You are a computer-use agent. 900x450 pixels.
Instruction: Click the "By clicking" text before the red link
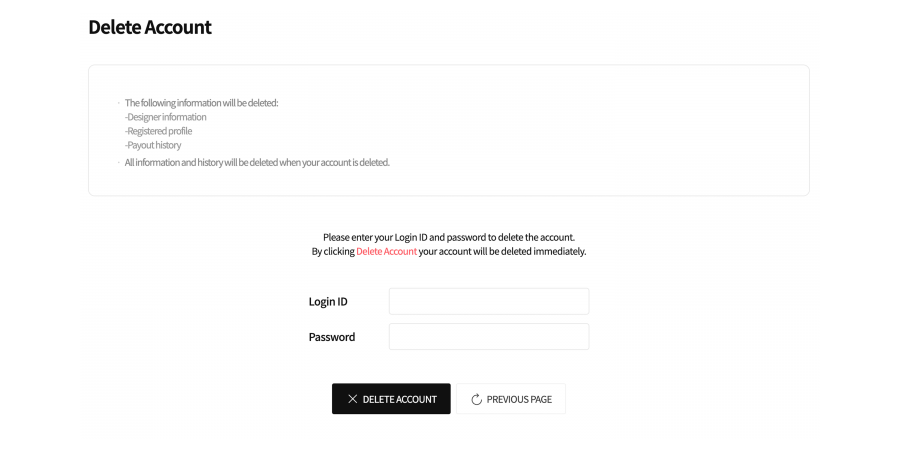point(333,252)
